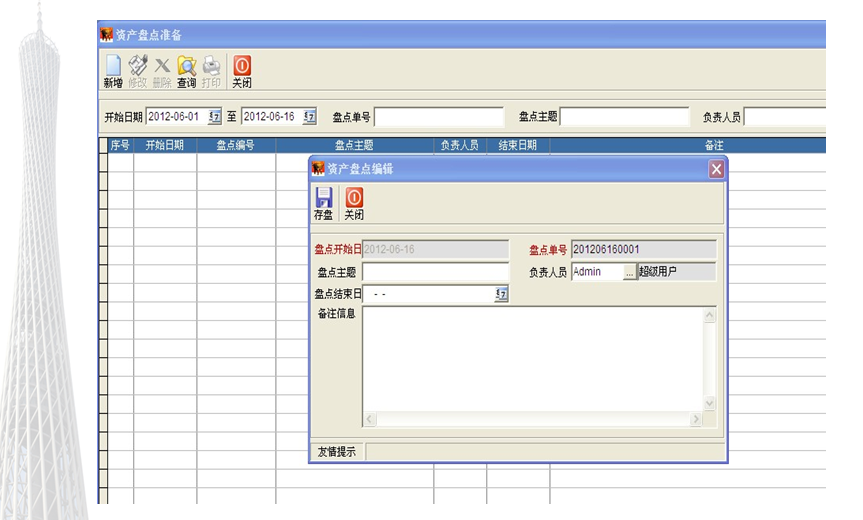Click the 备注 column header
863x520 pixels.
[688, 145]
